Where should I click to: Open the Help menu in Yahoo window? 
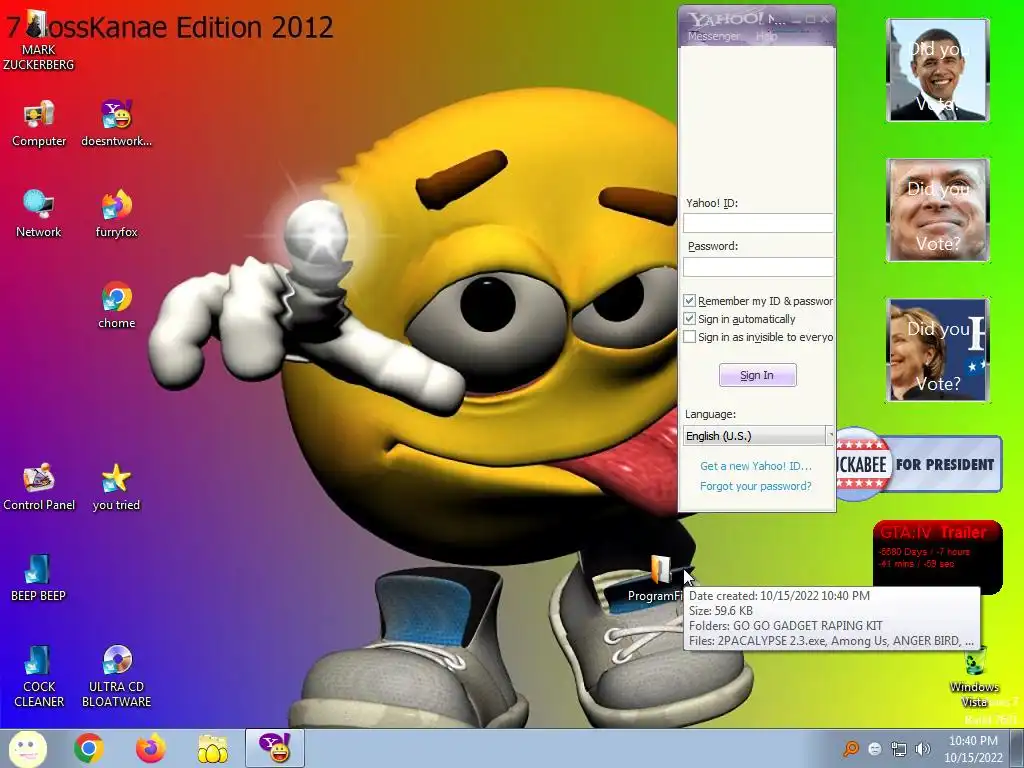click(766, 37)
